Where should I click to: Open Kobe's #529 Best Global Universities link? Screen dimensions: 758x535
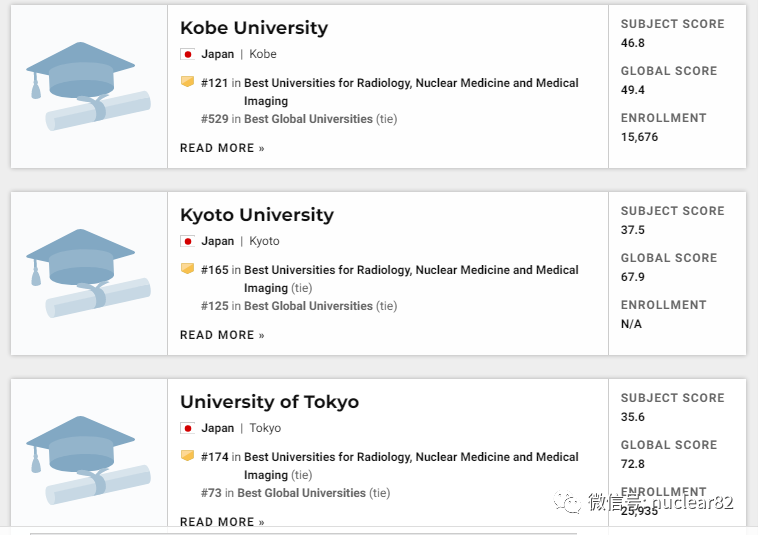308,119
